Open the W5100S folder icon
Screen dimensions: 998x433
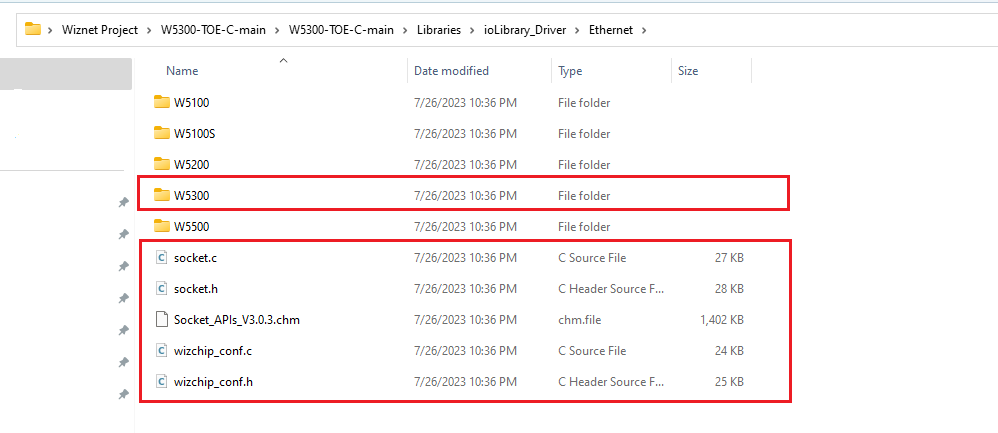point(162,133)
